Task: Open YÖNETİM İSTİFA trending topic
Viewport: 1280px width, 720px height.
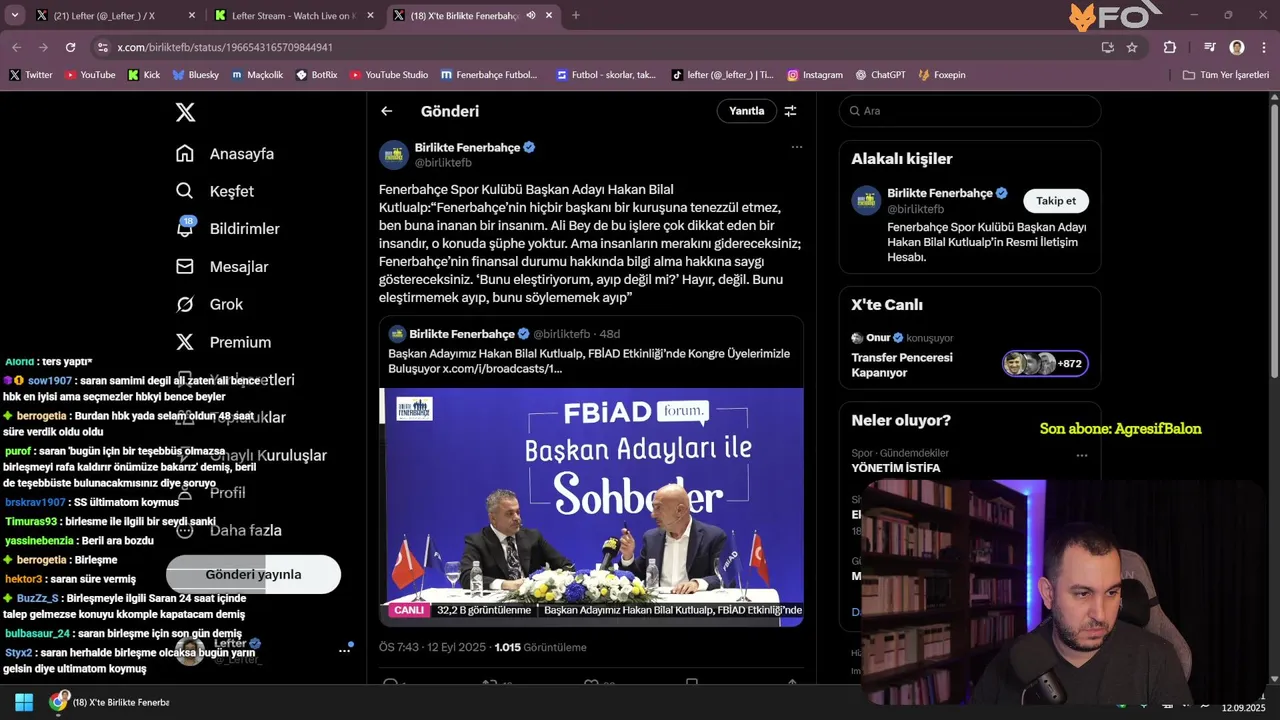Action: 896,468
